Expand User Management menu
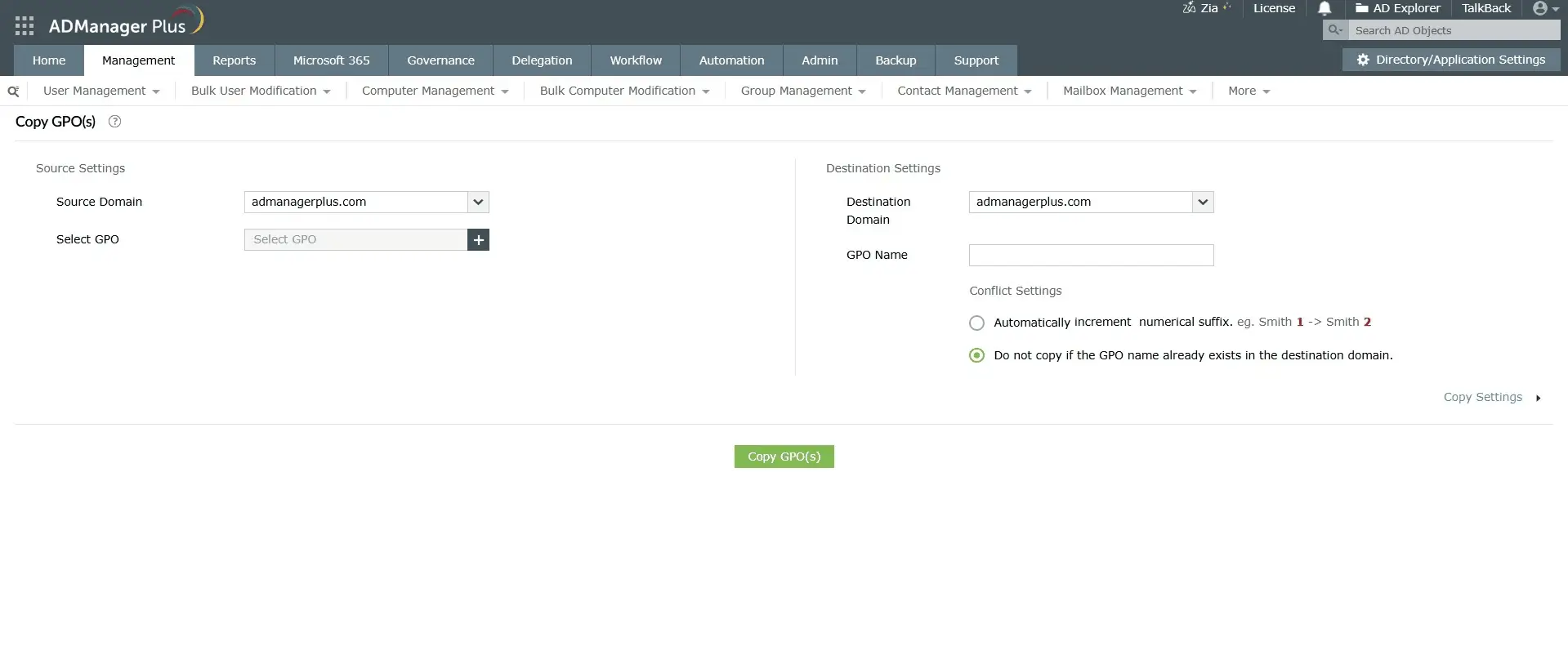 [x=101, y=91]
